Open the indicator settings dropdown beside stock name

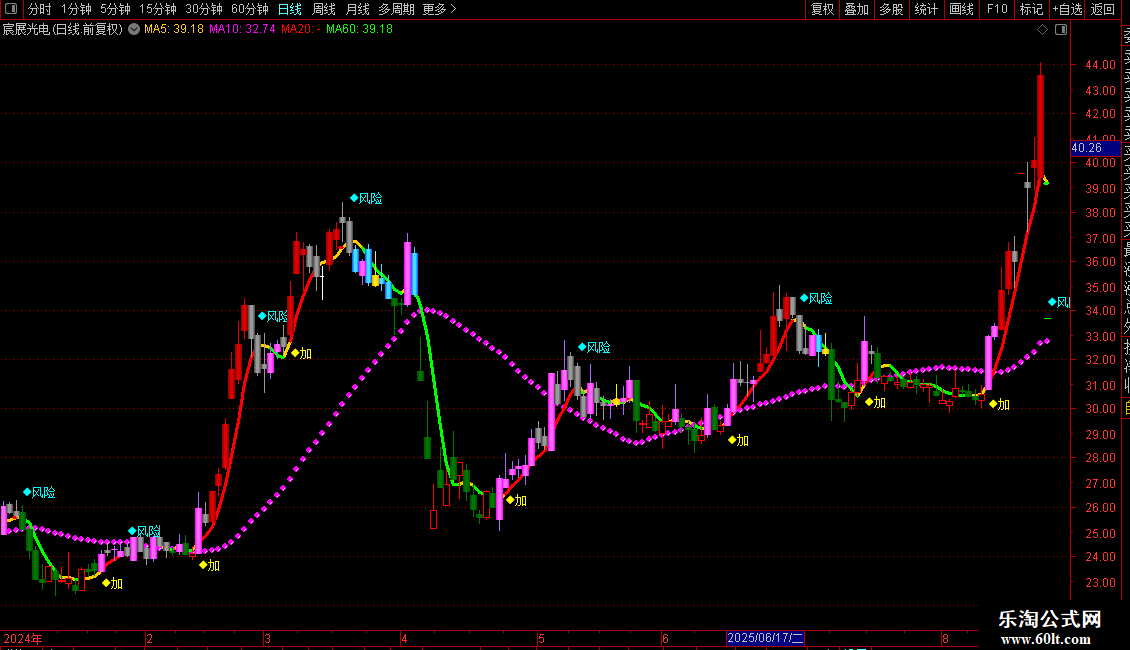pos(134,30)
